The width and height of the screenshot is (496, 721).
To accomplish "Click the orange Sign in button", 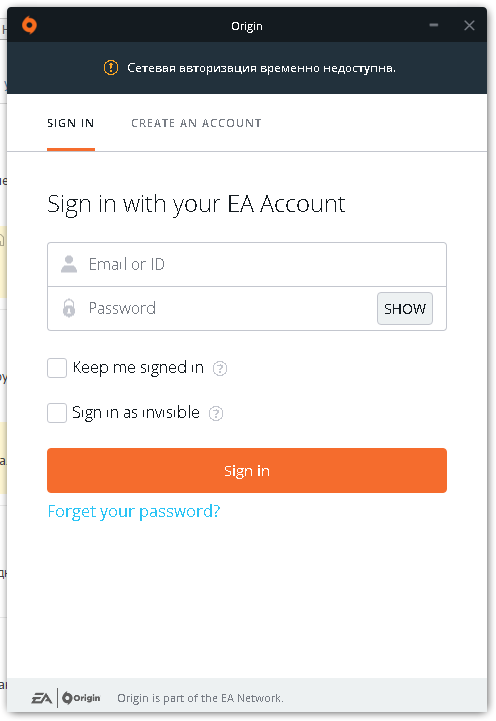I will coord(247,470).
